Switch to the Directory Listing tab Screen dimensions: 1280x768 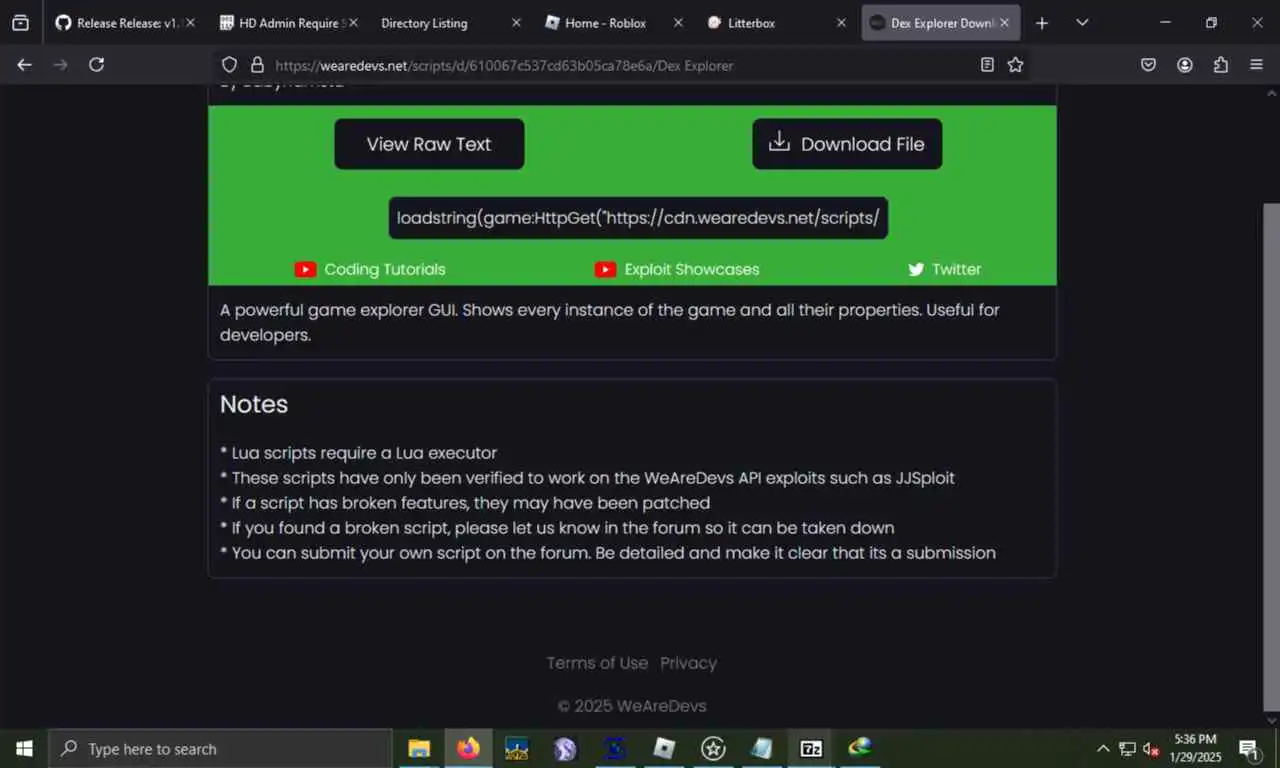449,22
